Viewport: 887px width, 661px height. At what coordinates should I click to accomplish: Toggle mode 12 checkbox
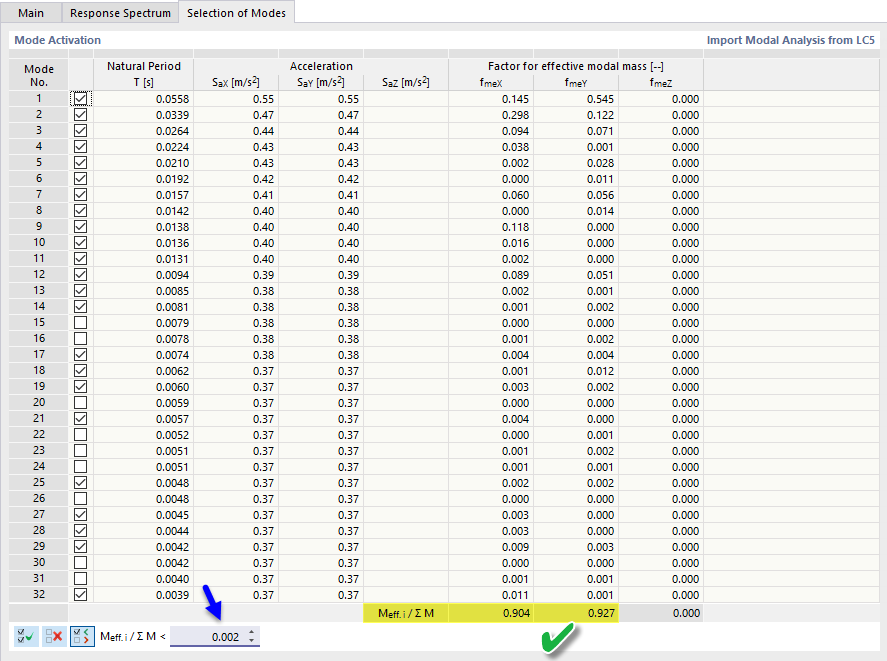(x=80, y=274)
